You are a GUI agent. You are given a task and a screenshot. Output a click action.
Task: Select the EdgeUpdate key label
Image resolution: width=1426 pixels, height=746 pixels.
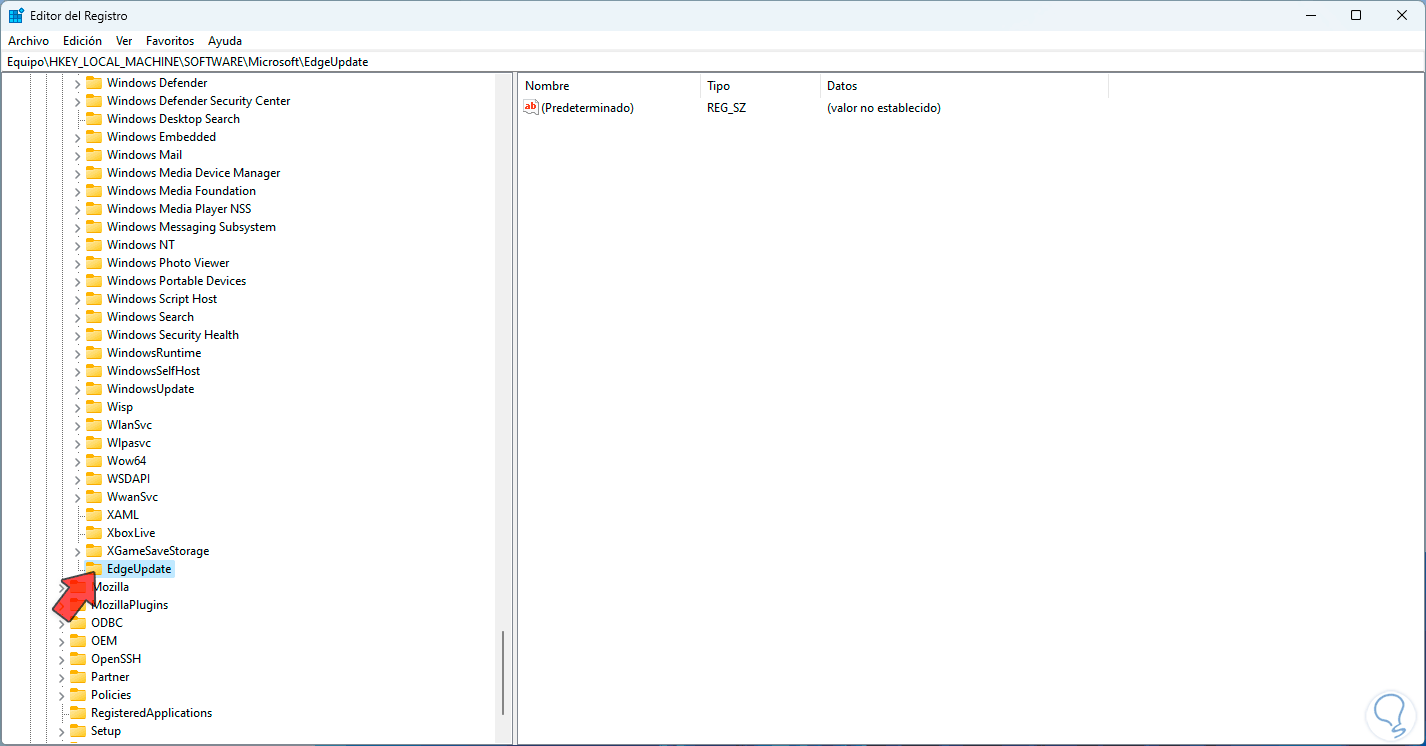(139, 569)
